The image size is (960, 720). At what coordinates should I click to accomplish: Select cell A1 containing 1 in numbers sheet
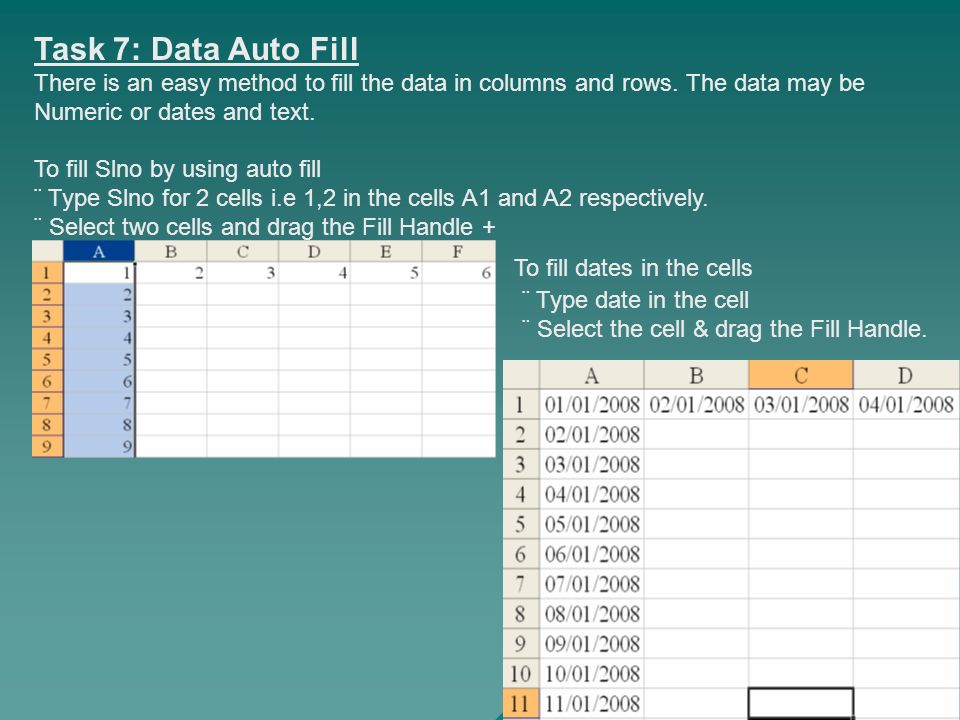pyautogui.click(x=99, y=272)
